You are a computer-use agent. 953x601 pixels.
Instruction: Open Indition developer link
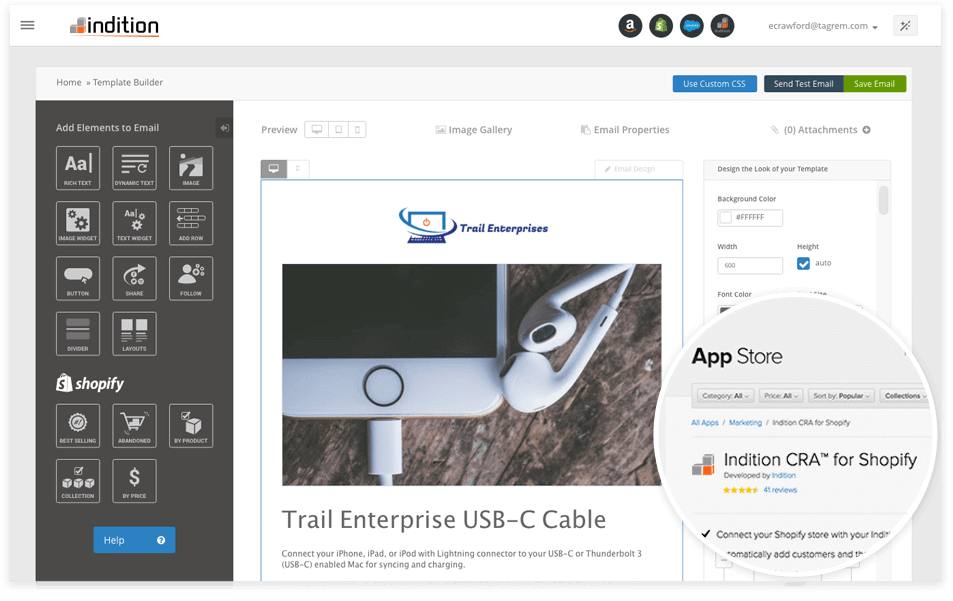(783, 476)
